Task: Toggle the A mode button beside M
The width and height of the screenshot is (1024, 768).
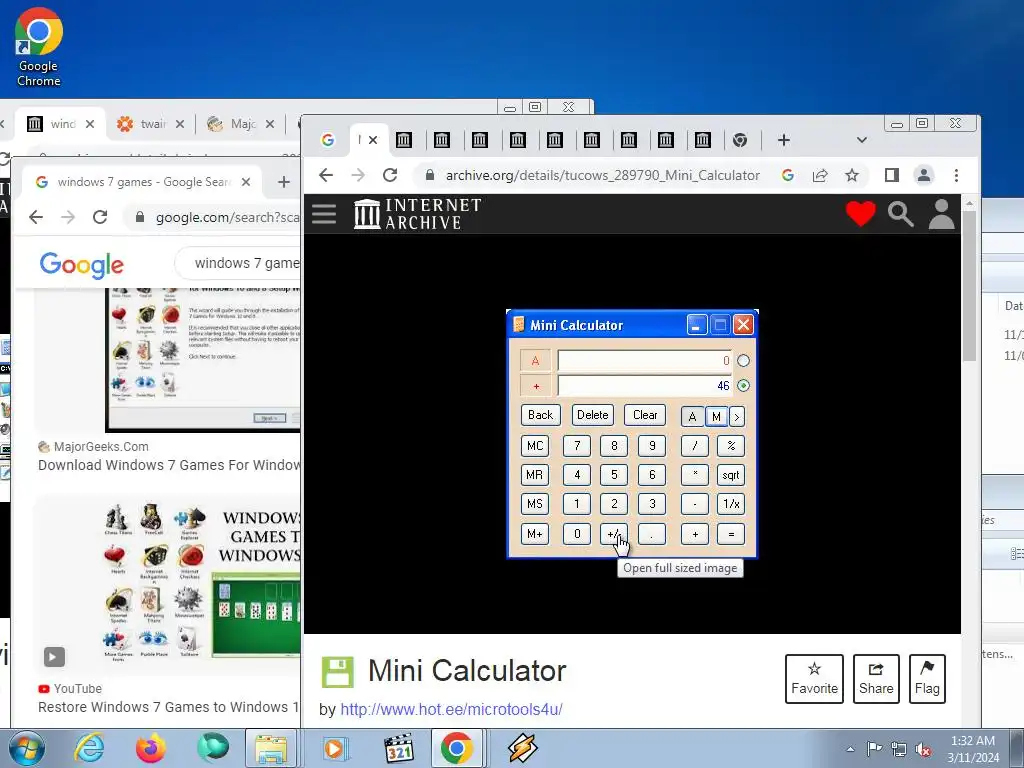Action: (692, 417)
